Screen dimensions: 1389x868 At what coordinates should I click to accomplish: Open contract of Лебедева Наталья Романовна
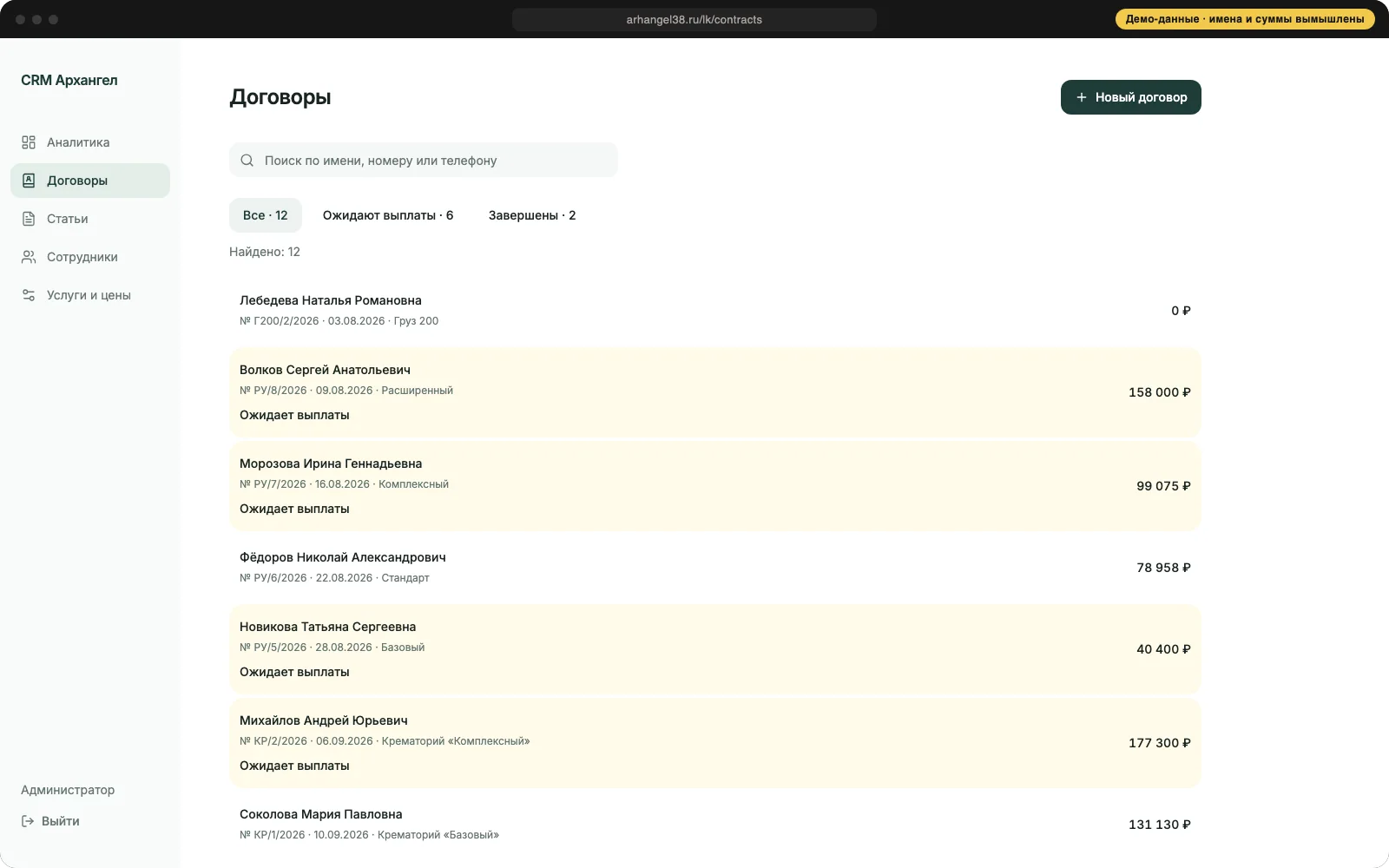click(715, 311)
